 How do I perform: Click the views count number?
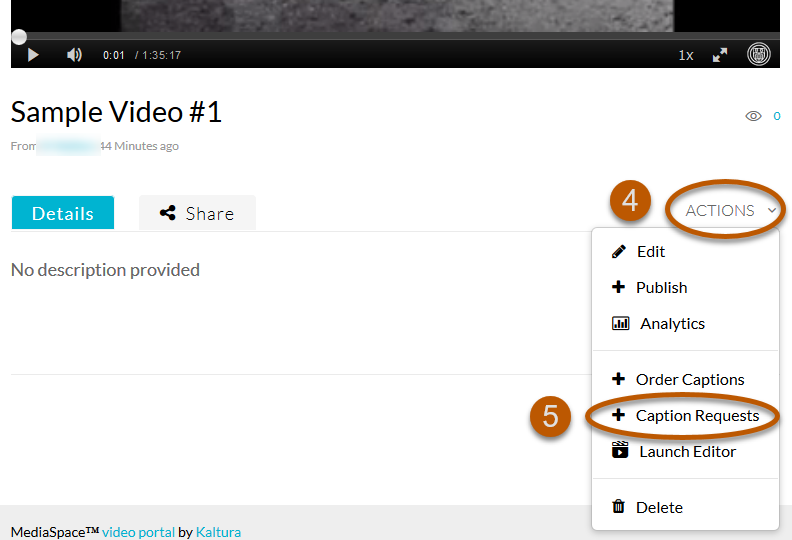(x=777, y=116)
